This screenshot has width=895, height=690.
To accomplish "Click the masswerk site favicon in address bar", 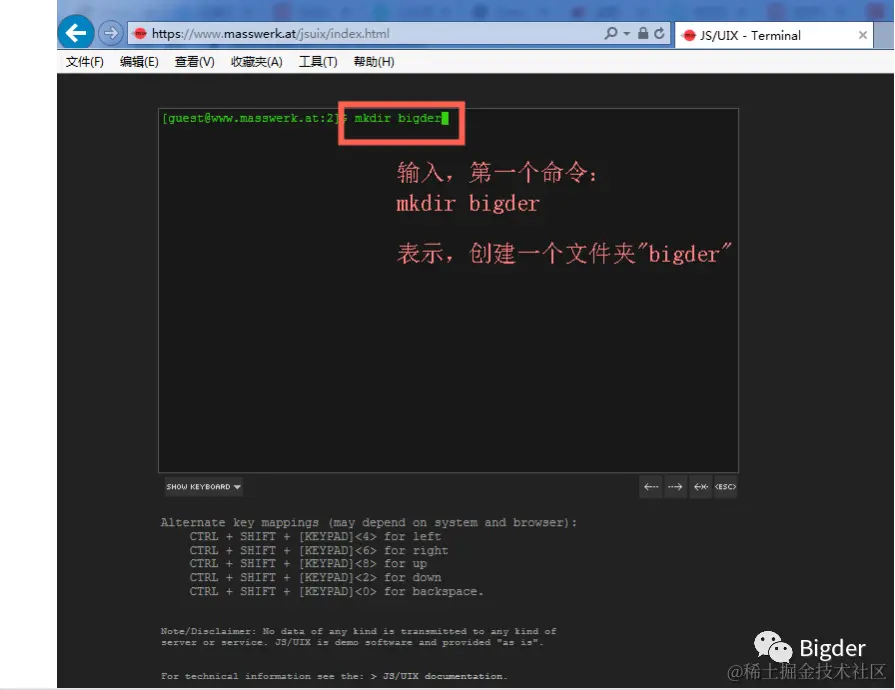I will pos(140,34).
